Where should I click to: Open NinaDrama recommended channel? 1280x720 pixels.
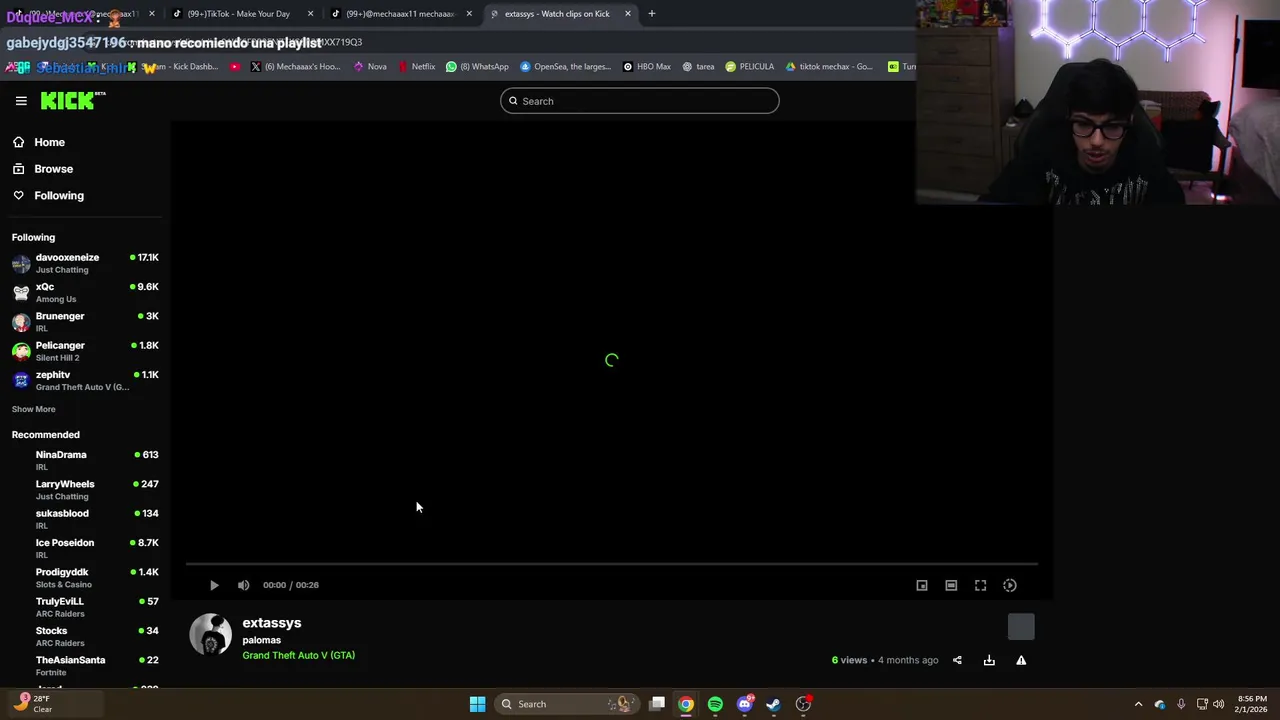(85, 460)
